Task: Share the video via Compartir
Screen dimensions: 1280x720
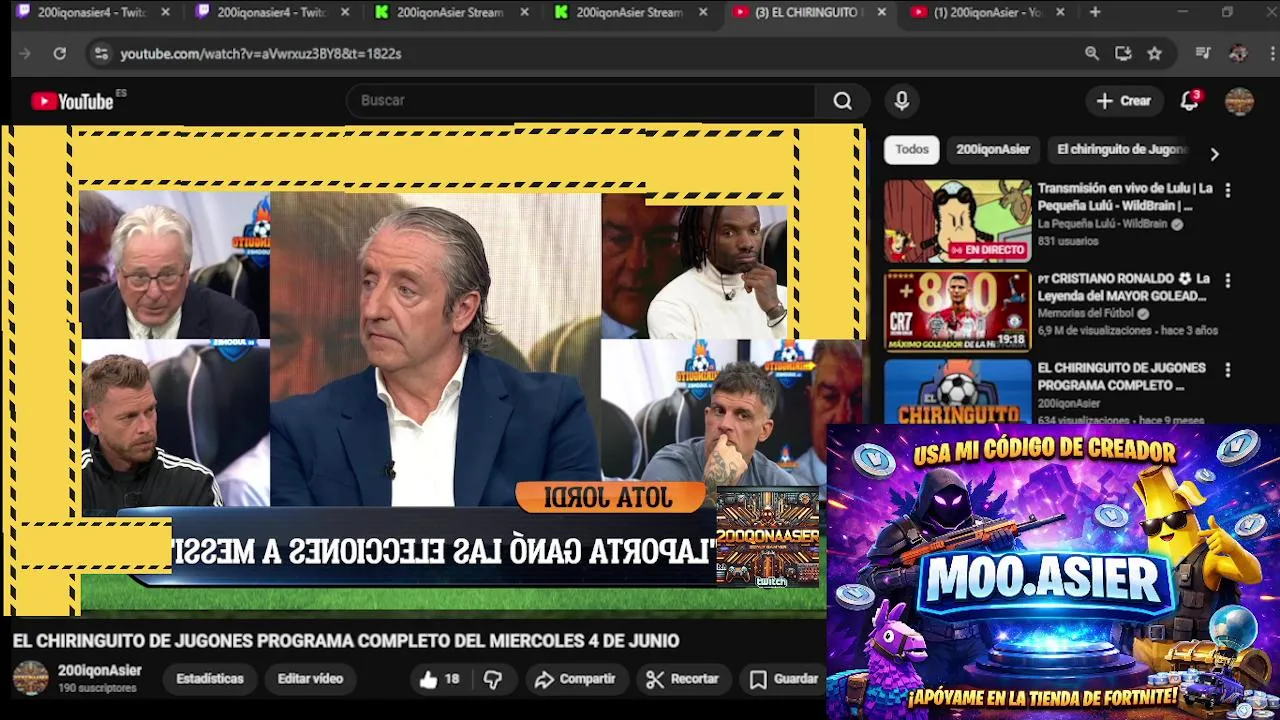Action: coord(575,679)
